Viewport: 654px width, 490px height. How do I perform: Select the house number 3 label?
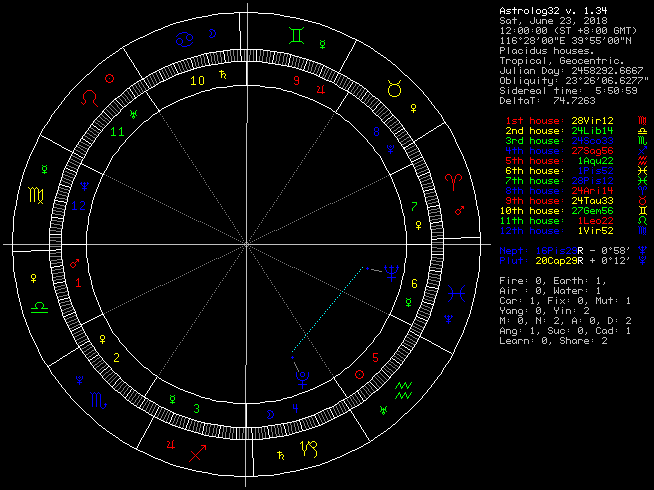click(x=196, y=409)
